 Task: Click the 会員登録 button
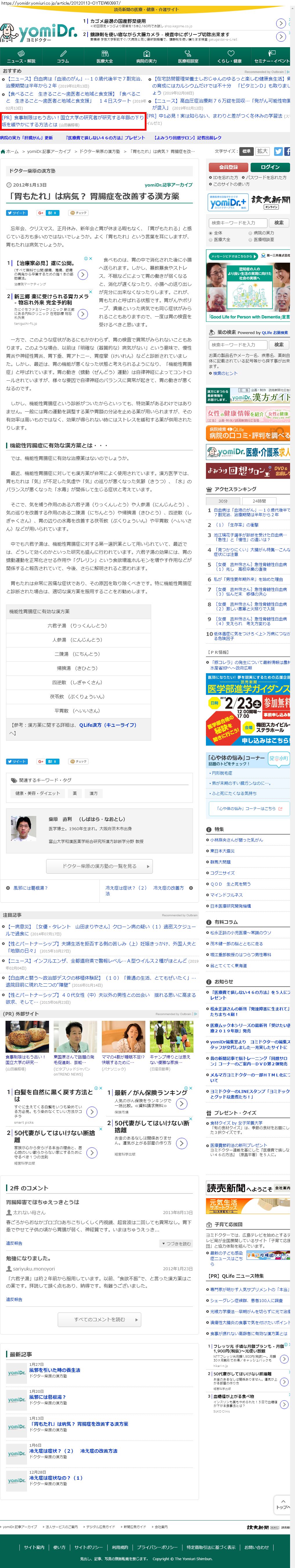coord(228,167)
